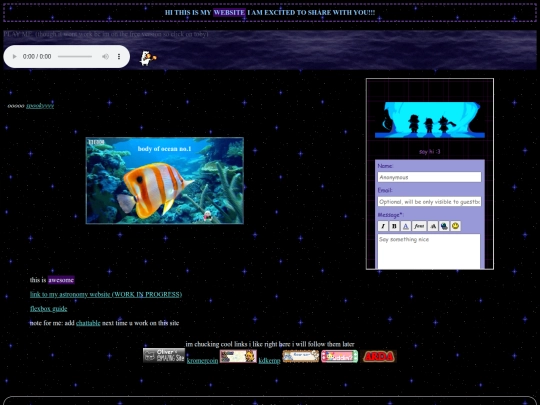Click the body of ocean fish image
The height and width of the screenshot is (405, 540).
pos(165,180)
